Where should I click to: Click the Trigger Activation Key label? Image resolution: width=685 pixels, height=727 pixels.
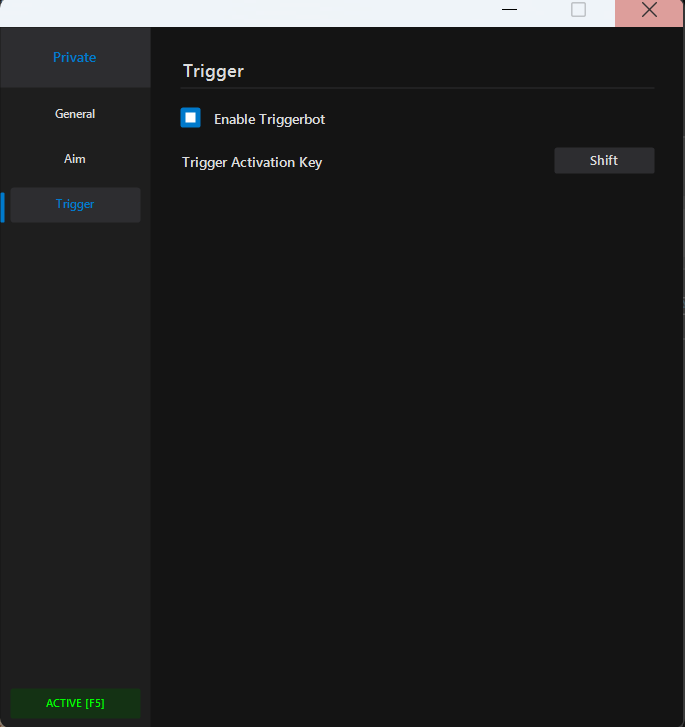(252, 162)
